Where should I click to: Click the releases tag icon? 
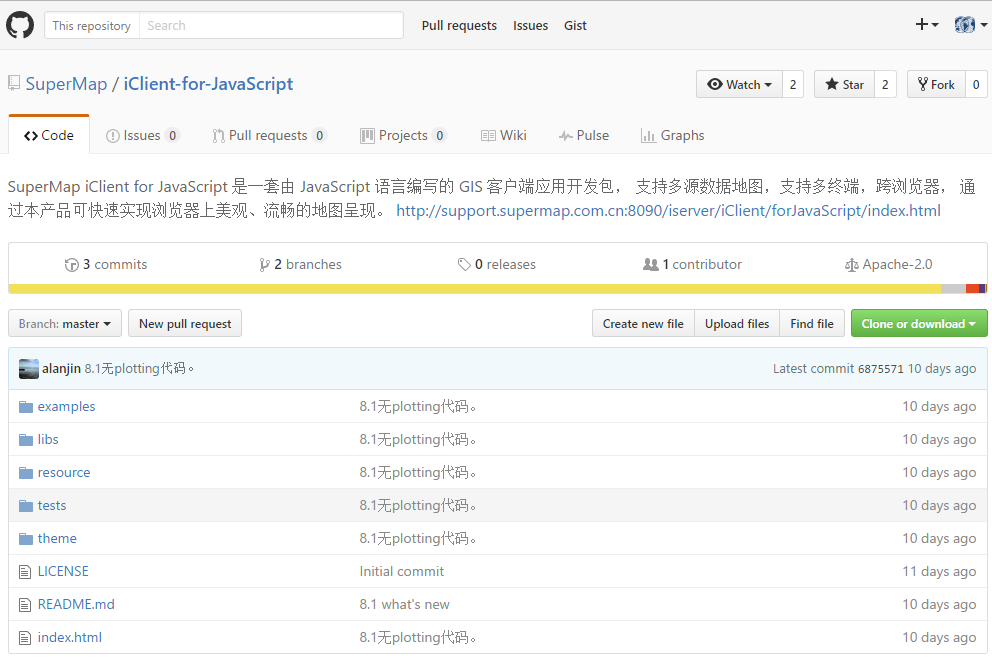[464, 264]
